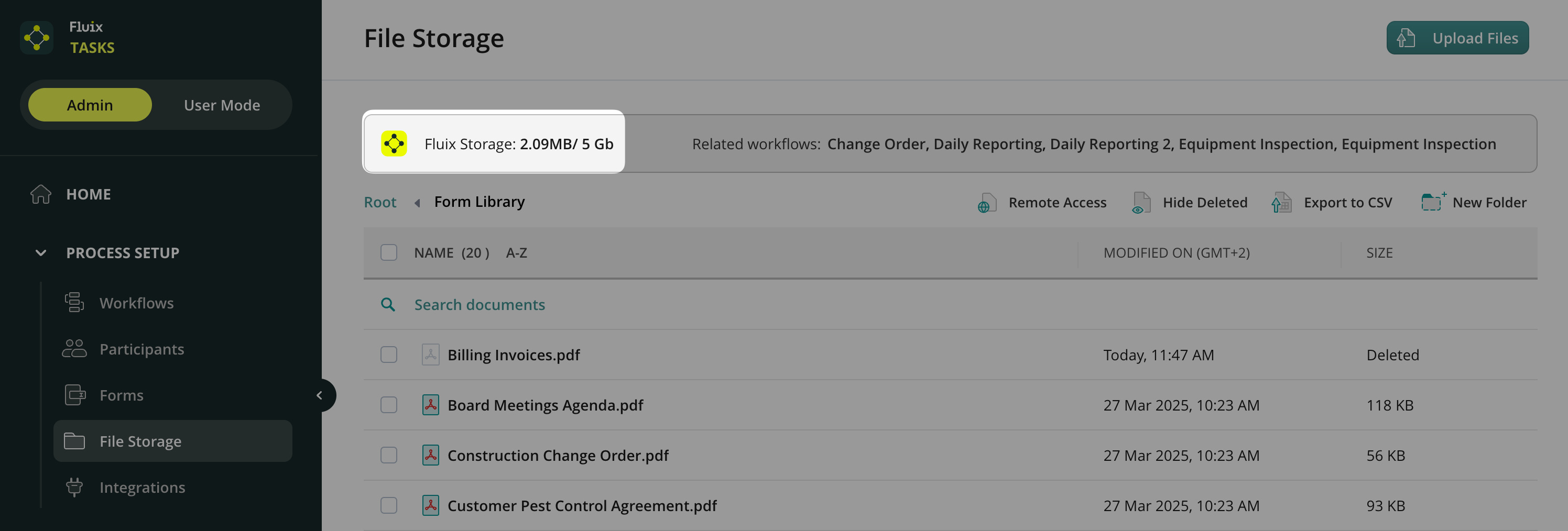Screen dimensions: 1568x531
Task: Change the A-Z sort order
Action: tap(516, 252)
